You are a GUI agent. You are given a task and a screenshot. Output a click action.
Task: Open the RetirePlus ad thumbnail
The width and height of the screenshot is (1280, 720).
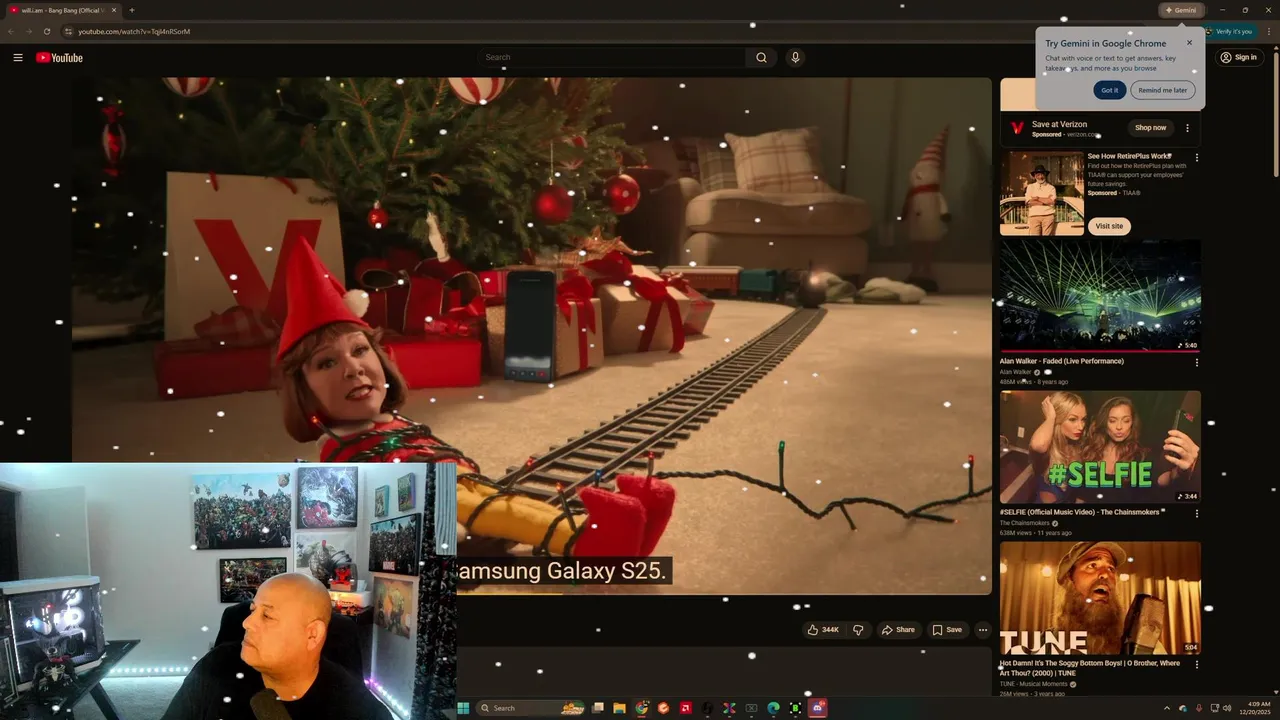(1042, 193)
